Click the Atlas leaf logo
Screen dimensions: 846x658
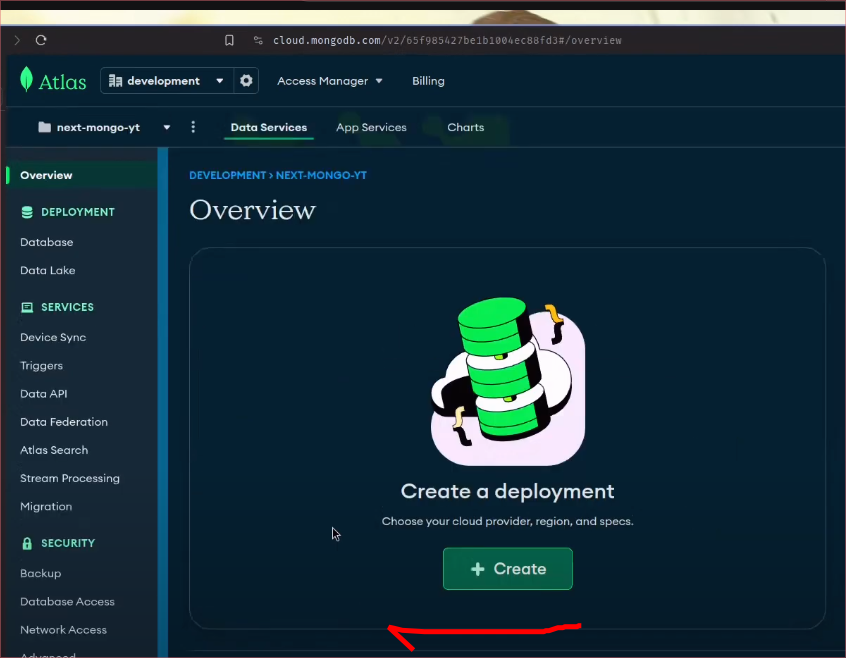(x=27, y=80)
